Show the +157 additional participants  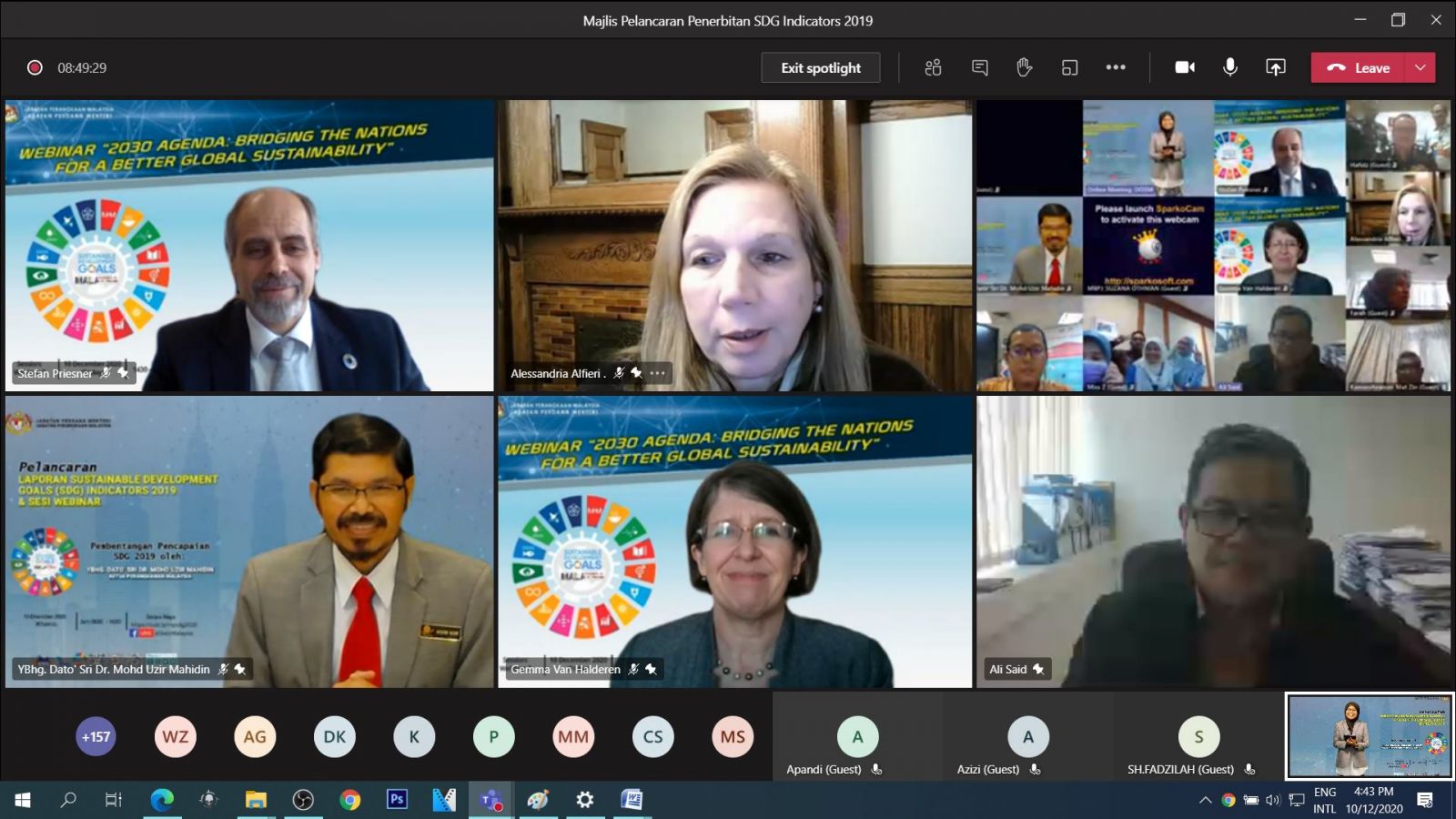96,736
